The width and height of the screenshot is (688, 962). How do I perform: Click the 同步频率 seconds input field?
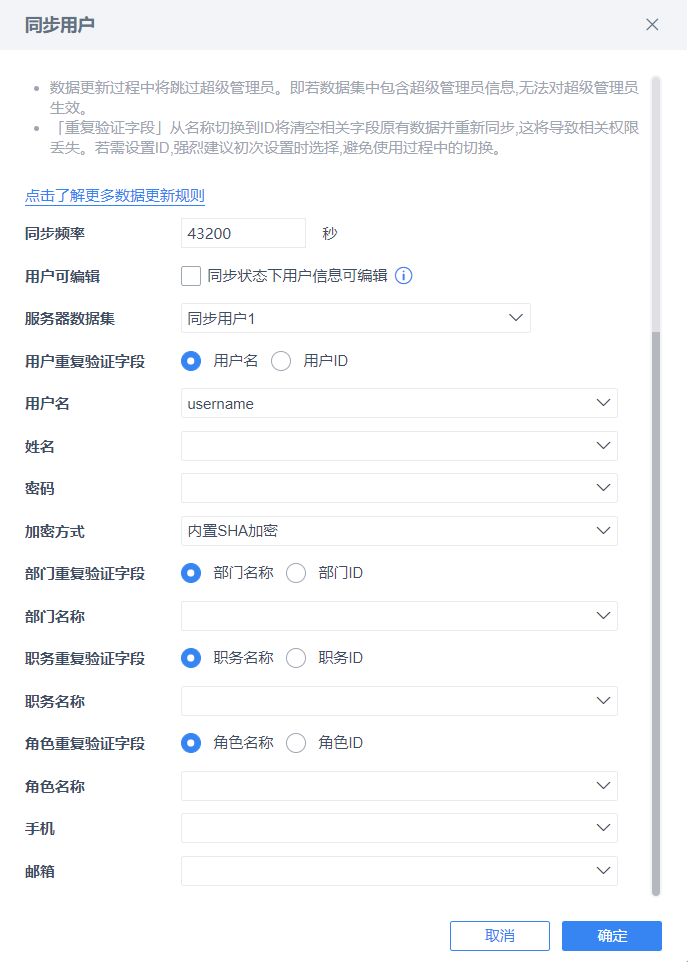coord(243,233)
